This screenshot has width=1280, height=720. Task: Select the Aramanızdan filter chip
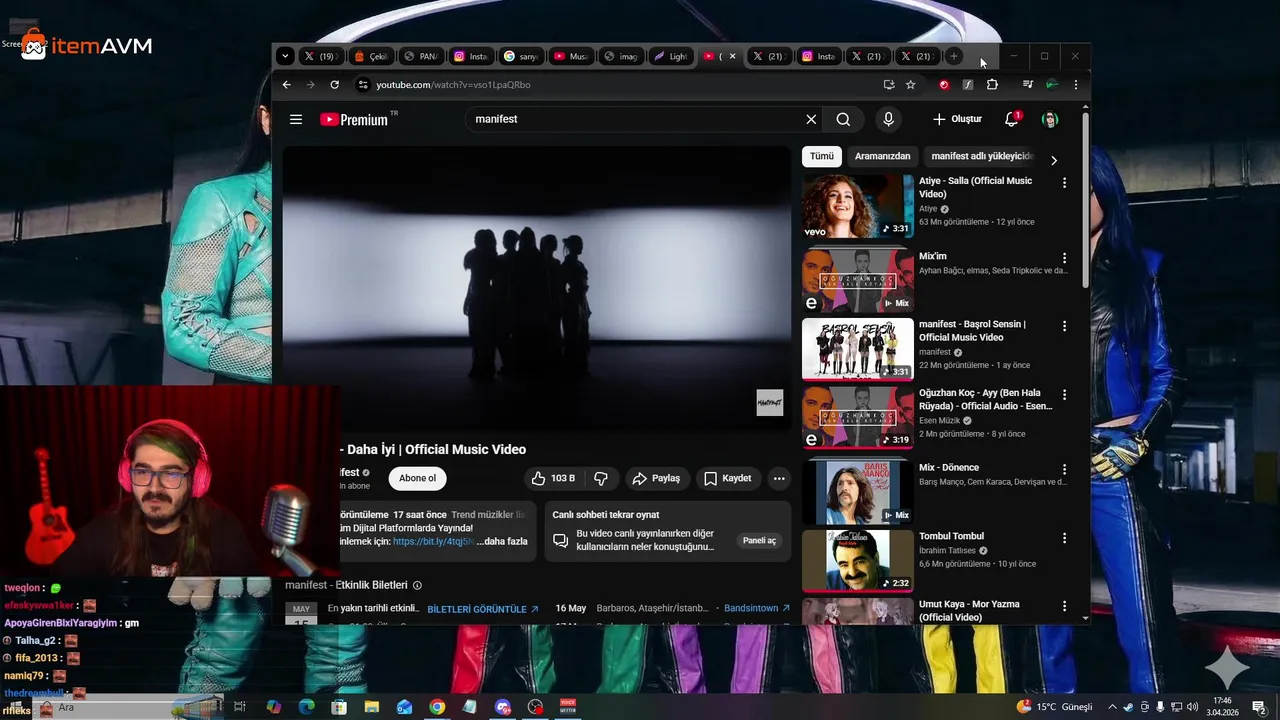coord(882,156)
